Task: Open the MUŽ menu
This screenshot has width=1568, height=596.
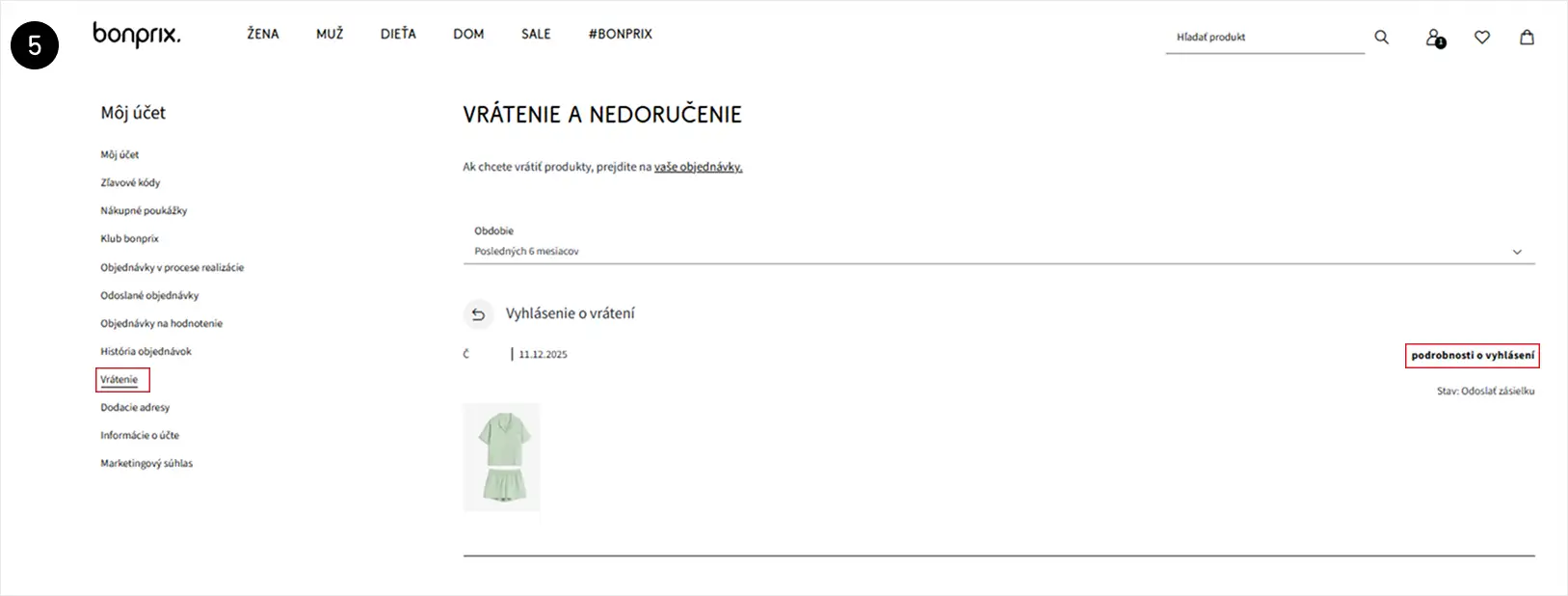Action: [x=330, y=34]
